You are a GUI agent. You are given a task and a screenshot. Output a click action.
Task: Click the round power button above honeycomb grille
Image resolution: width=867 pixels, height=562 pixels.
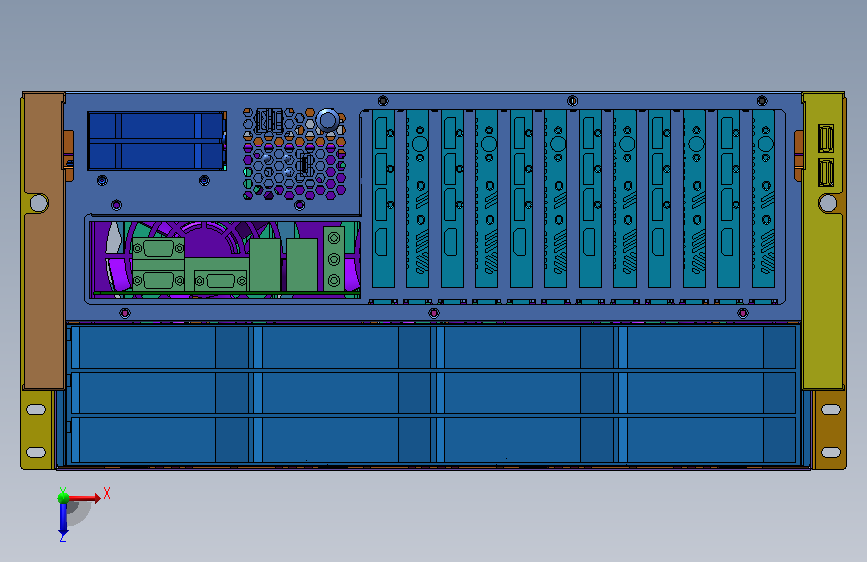(x=327, y=120)
